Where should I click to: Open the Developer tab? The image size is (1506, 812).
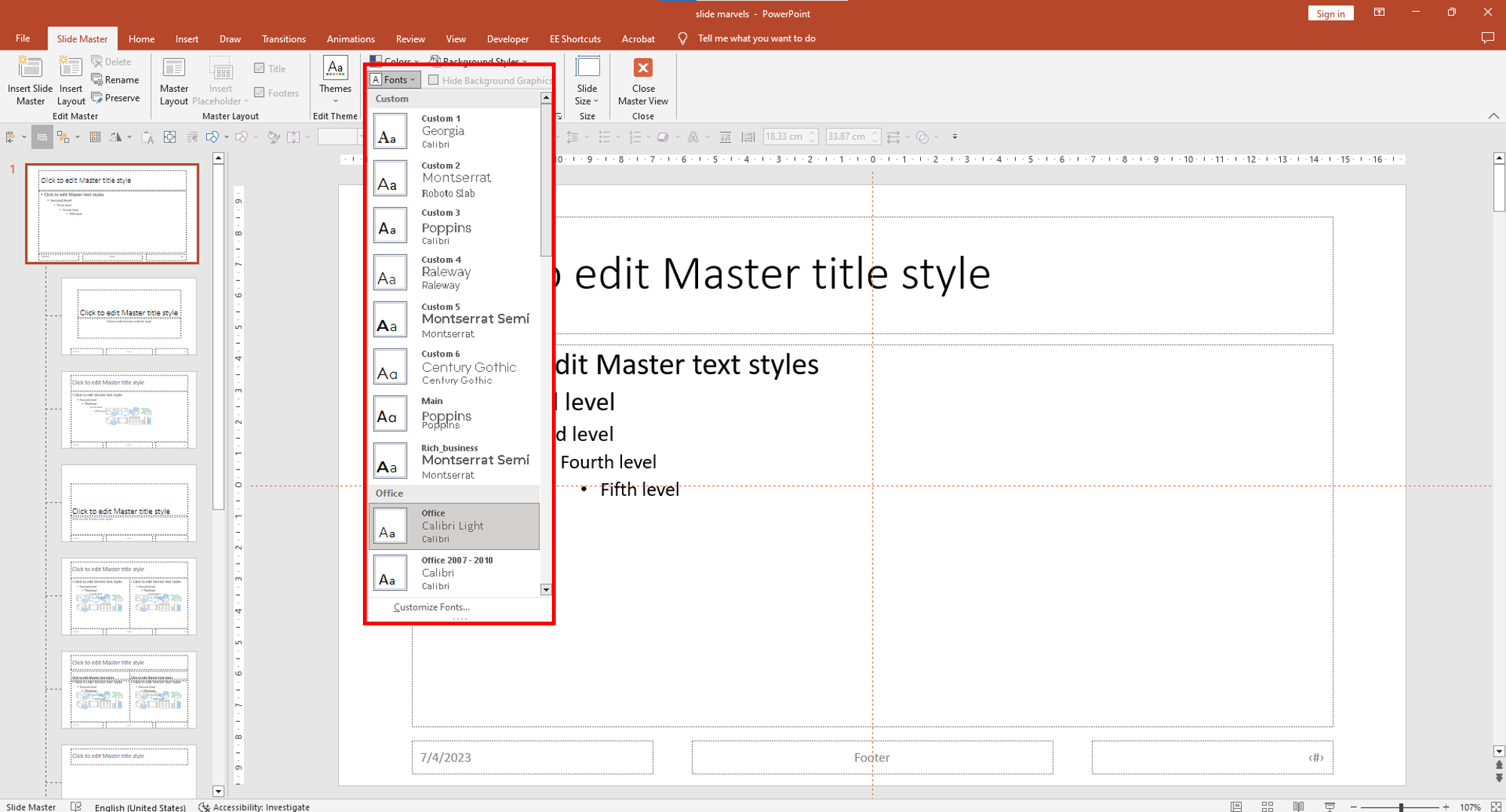508,38
